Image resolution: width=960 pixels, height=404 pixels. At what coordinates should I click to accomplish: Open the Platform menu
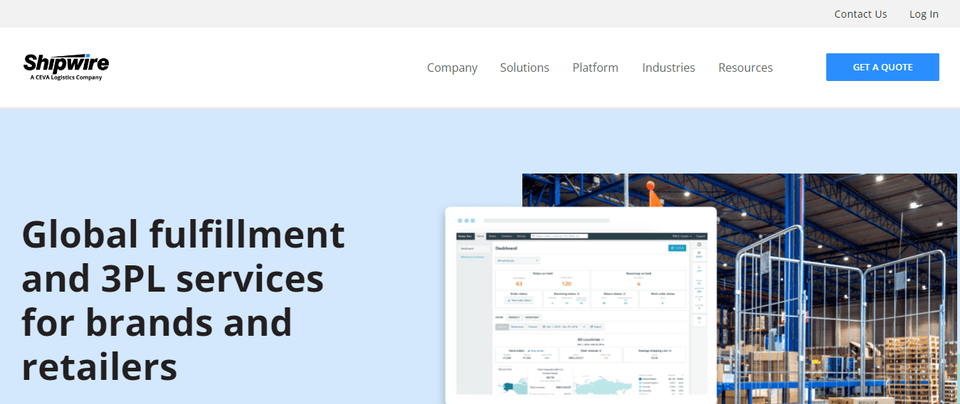pos(595,67)
